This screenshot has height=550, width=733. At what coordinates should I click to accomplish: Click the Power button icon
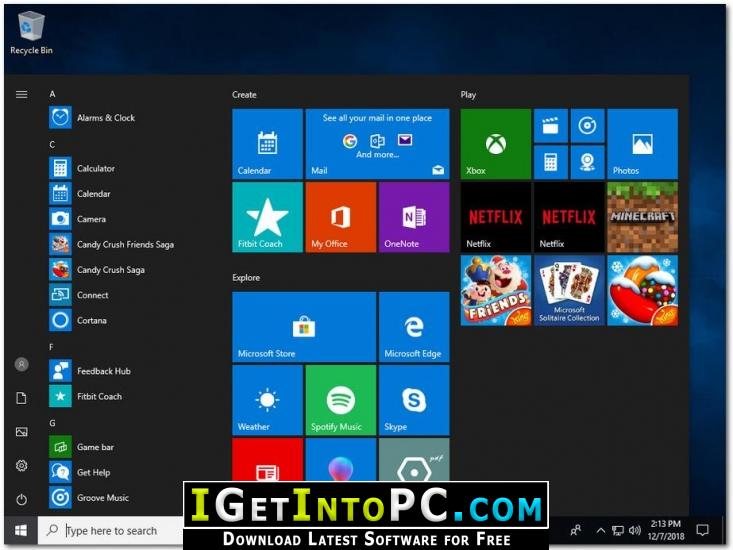pos(22,500)
